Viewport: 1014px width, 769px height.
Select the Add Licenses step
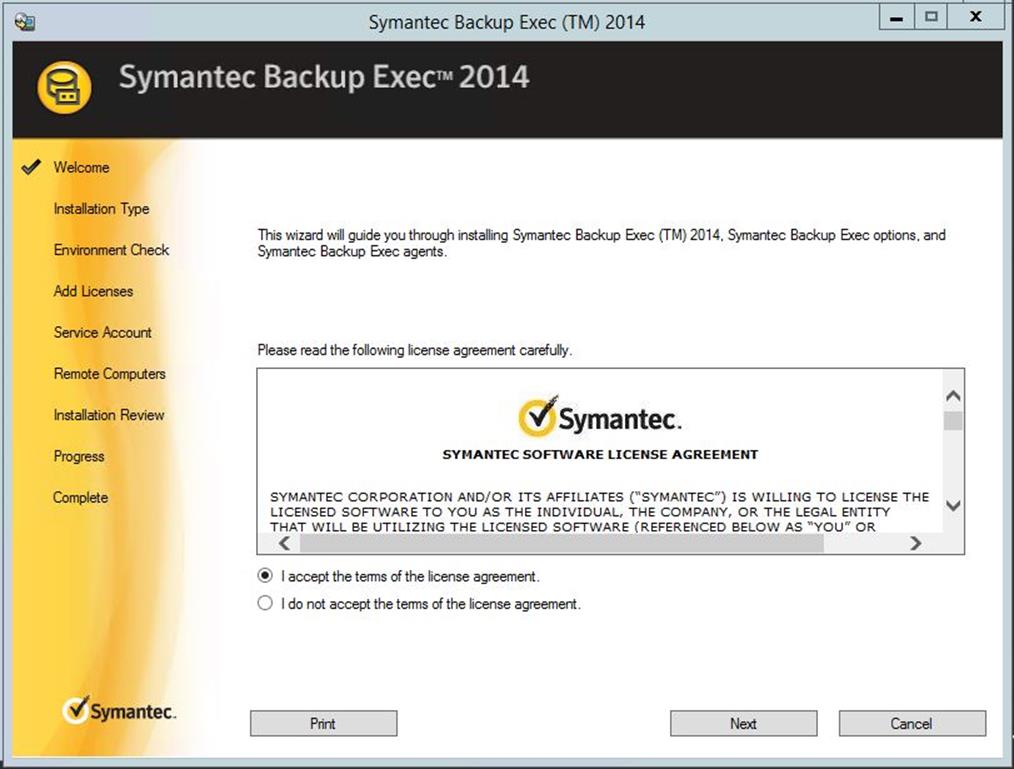coord(93,291)
